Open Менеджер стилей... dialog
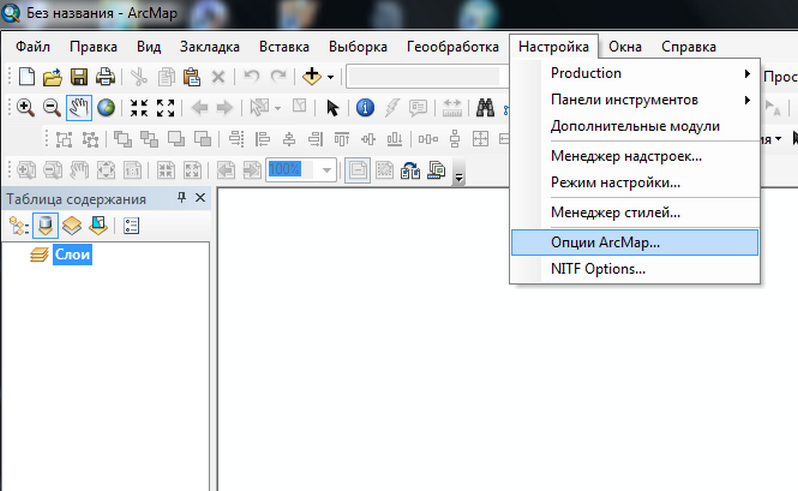798x491 pixels. point(635,212)
